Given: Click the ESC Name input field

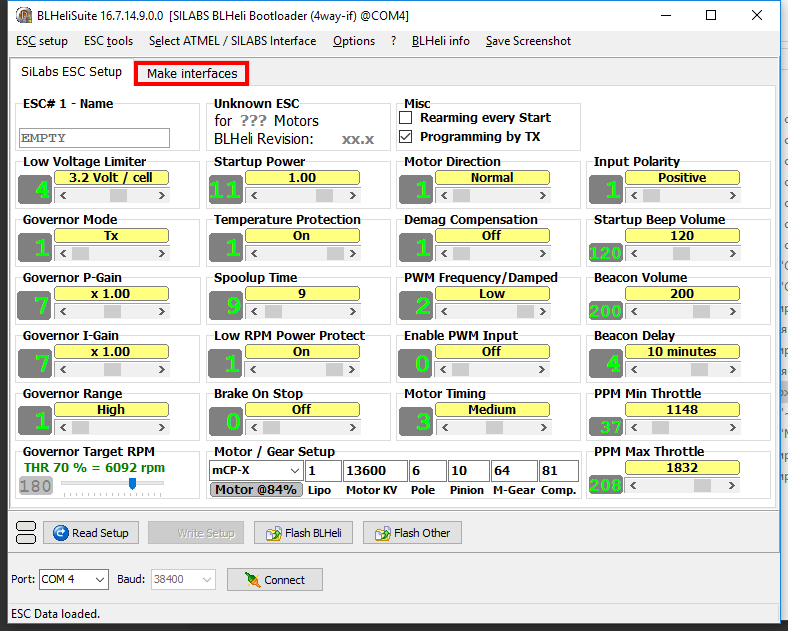Looking at the screenshot, I should (94, 138).
